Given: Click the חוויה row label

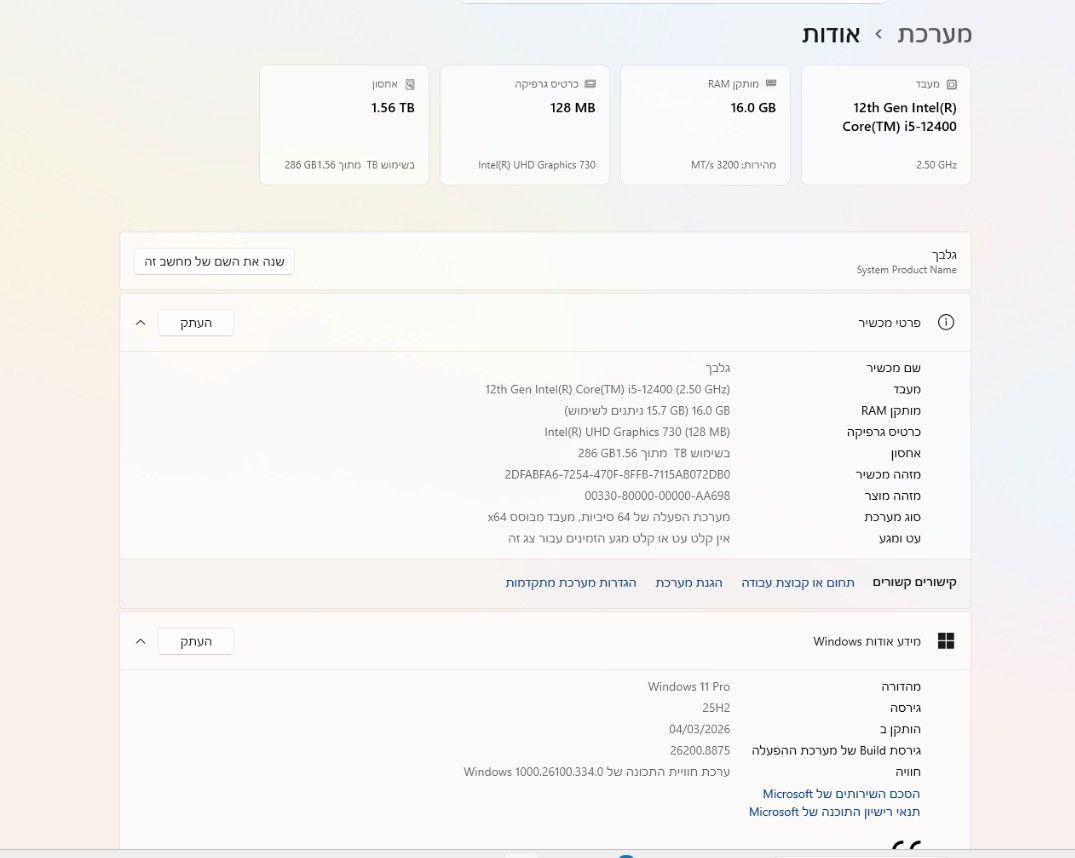Looking at the screenshot, I should click(x=908, y=772).
